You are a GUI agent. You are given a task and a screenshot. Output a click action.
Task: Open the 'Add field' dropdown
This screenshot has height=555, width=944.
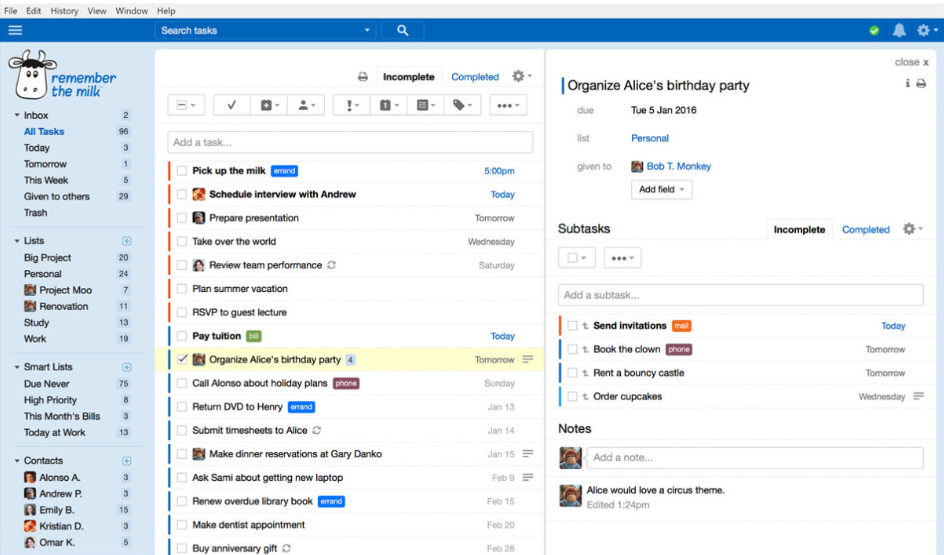coord(661,190)
